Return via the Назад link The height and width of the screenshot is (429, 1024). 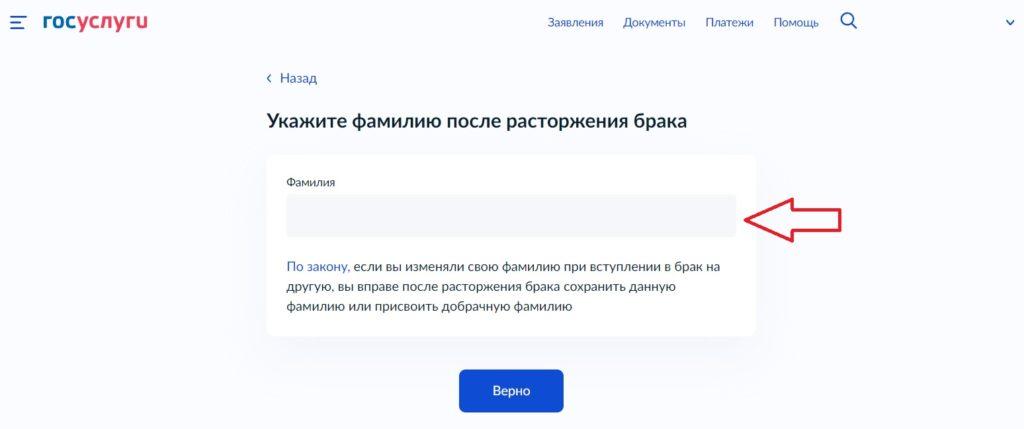pyautogui.click(x=298, y=78)
